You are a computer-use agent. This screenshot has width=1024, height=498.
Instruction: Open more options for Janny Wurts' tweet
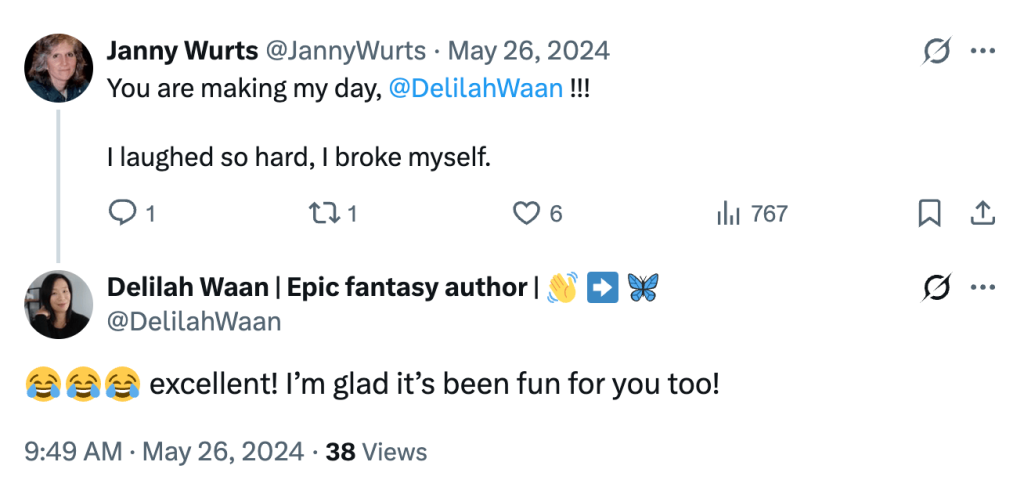click(983, 51)
